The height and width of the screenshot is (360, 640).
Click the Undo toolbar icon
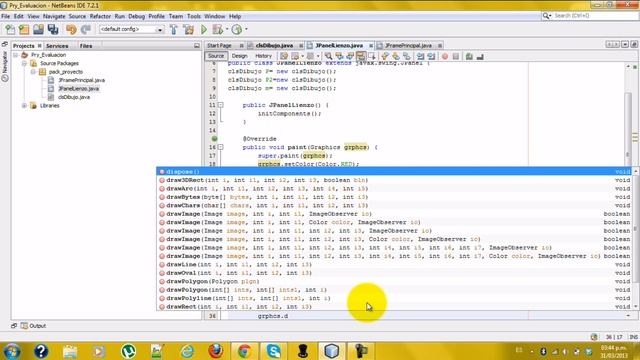(71, 29)
